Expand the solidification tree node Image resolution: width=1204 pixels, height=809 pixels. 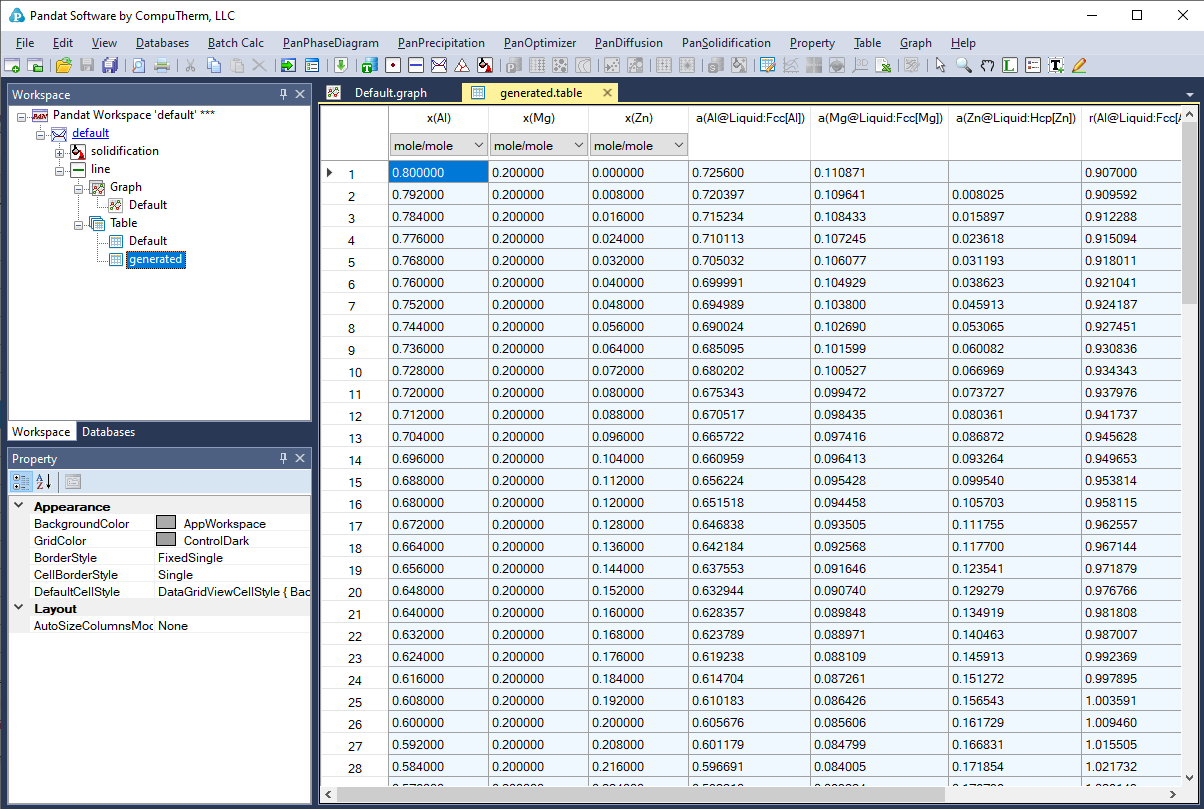[60, 152]
